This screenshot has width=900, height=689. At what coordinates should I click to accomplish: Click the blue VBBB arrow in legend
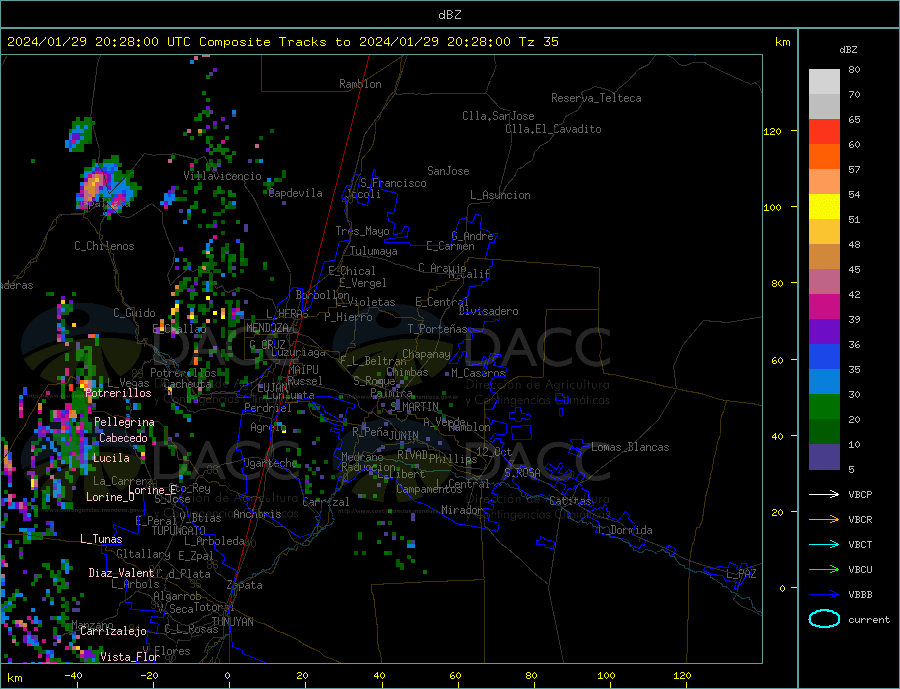[x=824, y=594]
